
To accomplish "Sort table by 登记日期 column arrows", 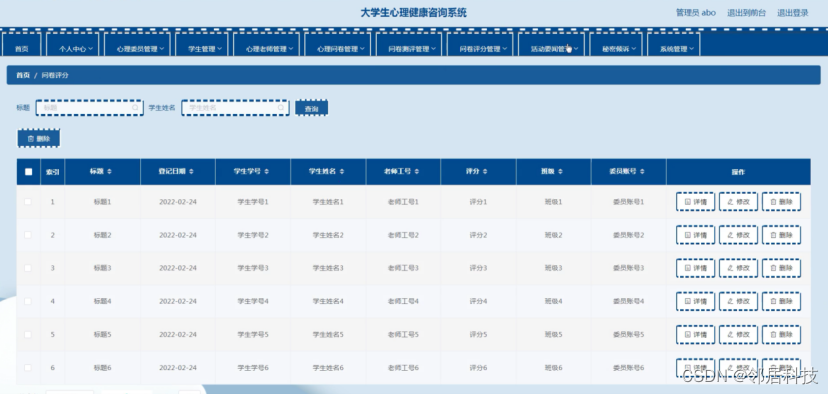I will pos(191,172).
